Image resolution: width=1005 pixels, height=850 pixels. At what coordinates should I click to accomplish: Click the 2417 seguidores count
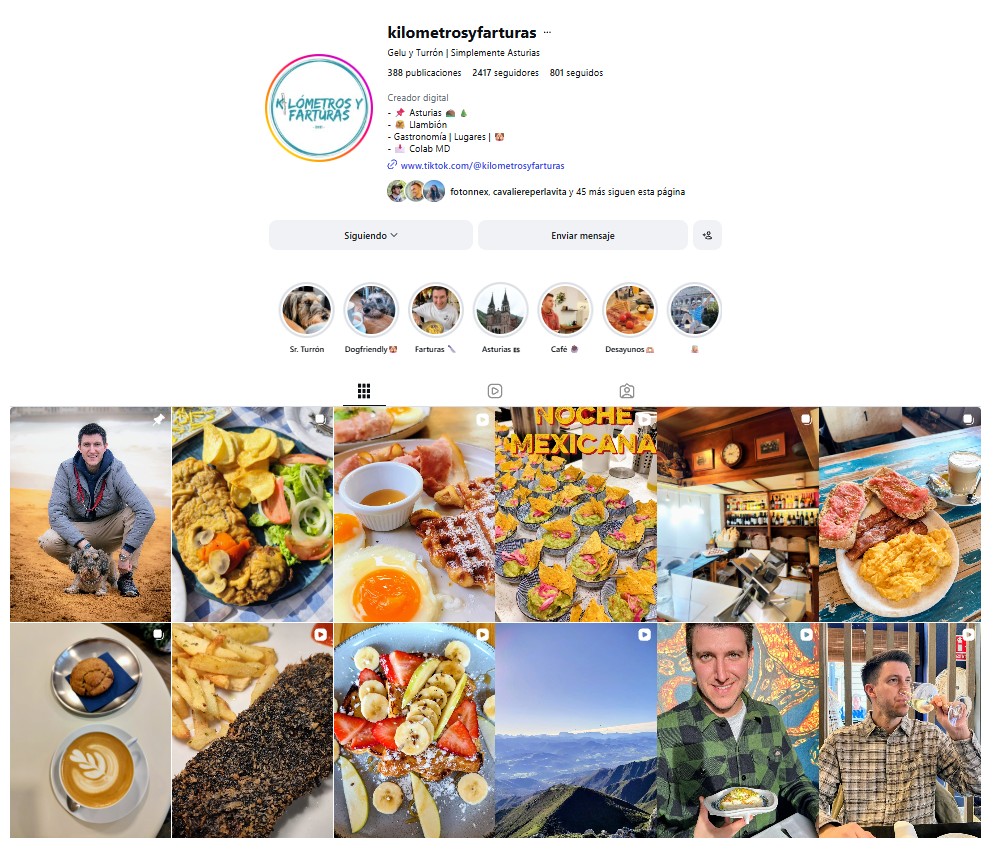[505, 72]
